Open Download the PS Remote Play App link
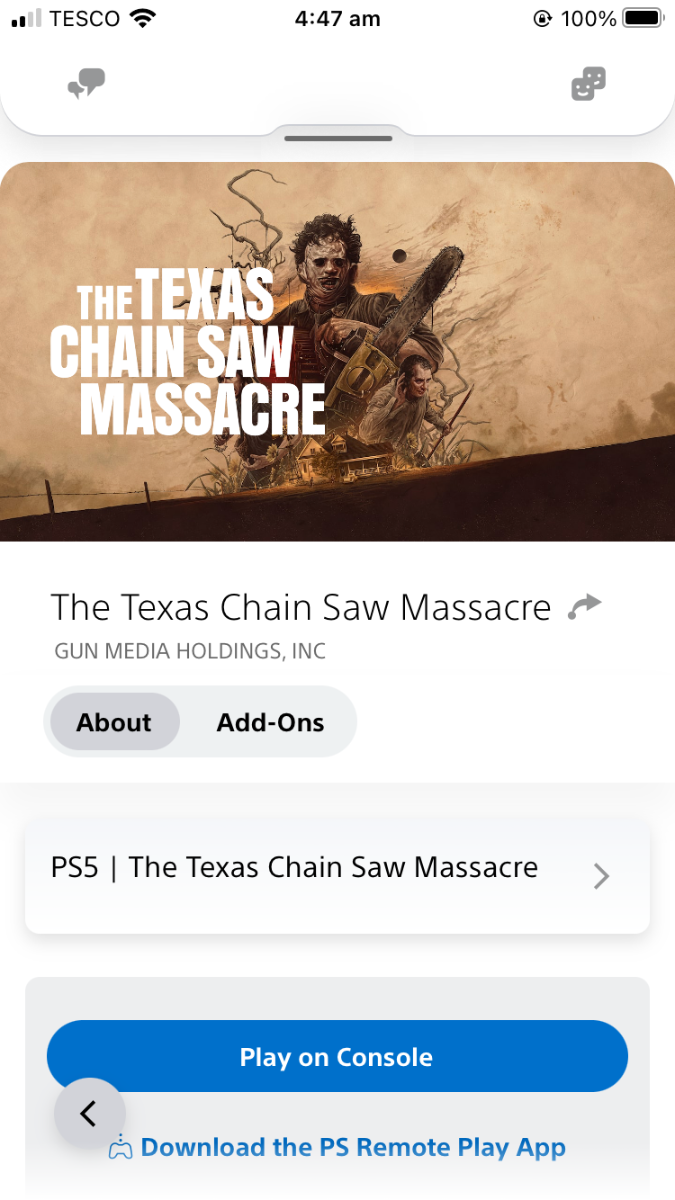 click(x=353, y=1147)
